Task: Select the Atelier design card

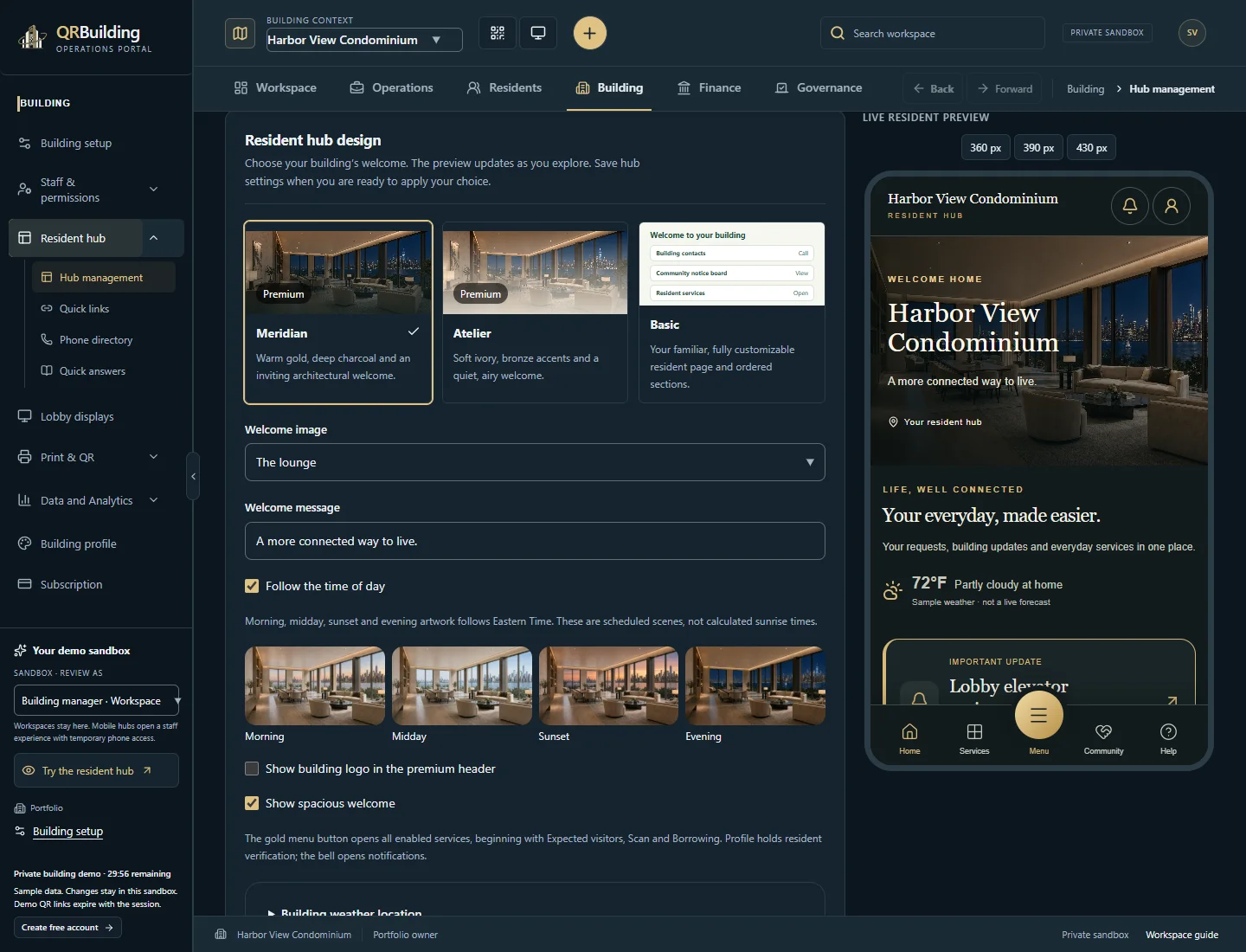Action: pos(535,312)
